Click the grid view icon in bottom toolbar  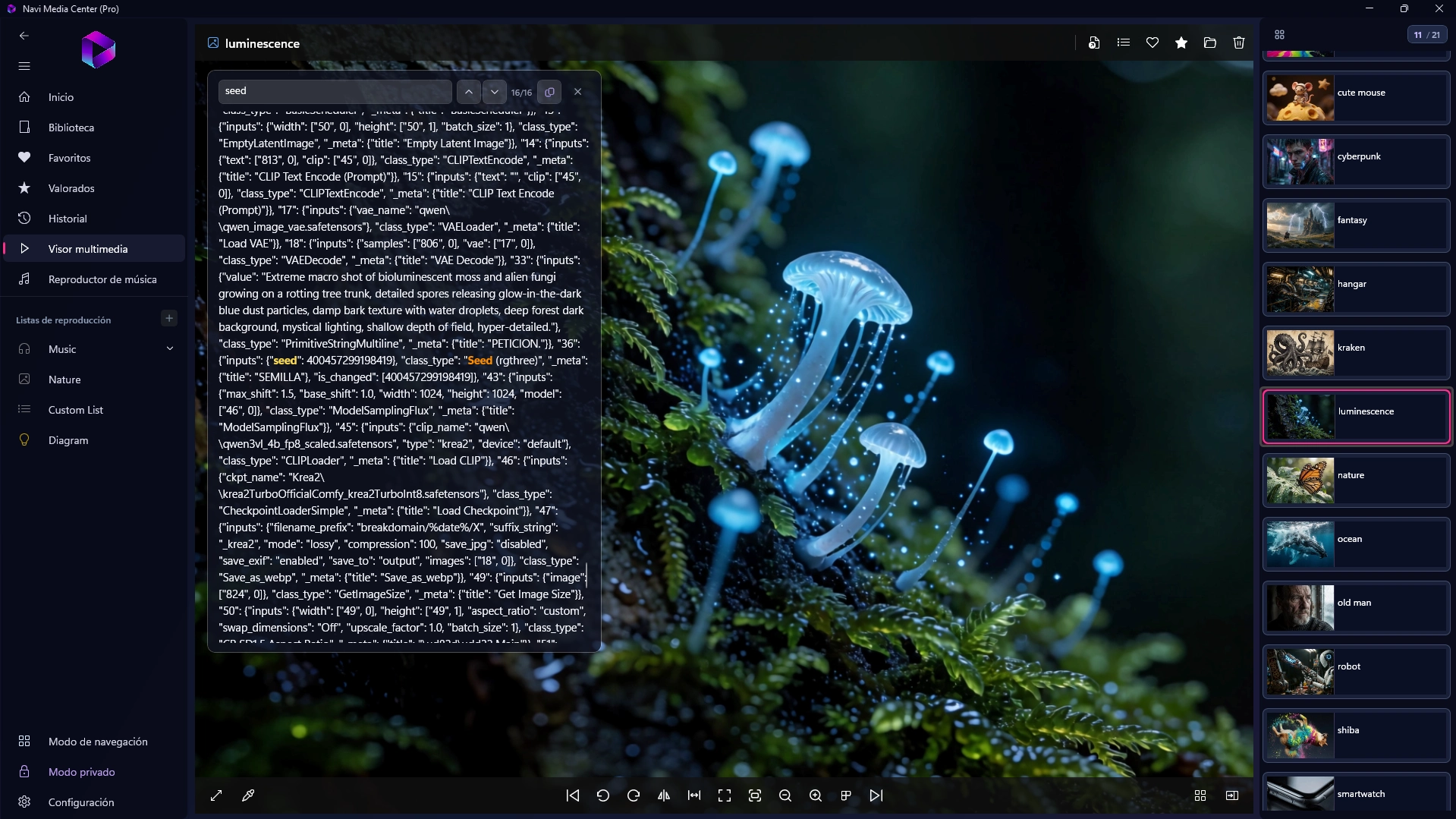point(1200,795)
